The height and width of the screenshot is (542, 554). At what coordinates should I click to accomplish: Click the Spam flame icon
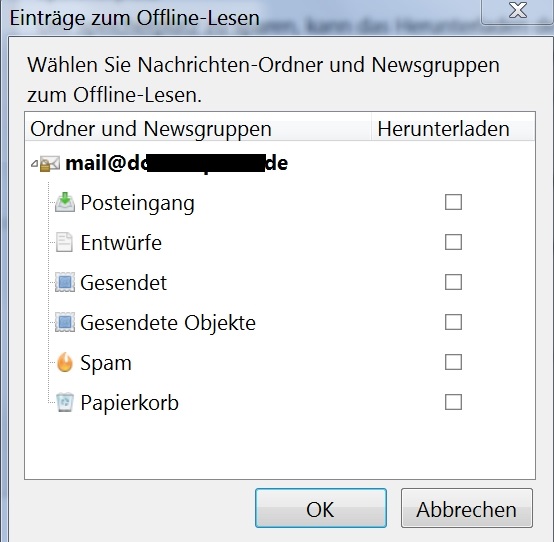(65, 362)
